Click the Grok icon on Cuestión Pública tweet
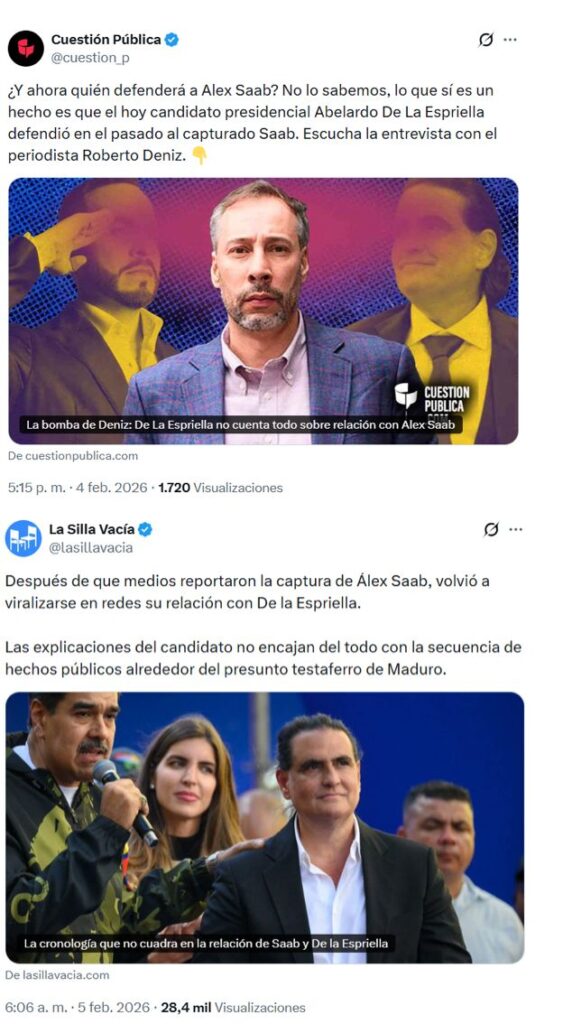This screenshot has height=1024, width=563. (x=485, y=40)
